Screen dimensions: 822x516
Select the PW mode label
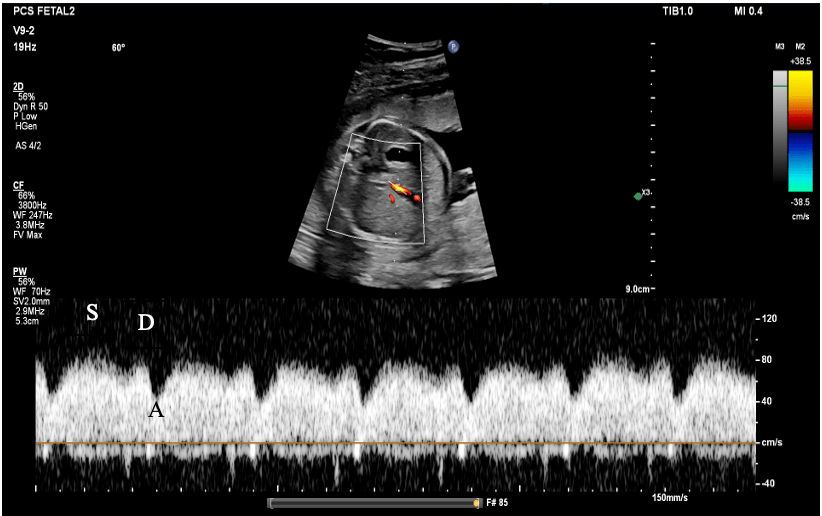pos(19,271)
